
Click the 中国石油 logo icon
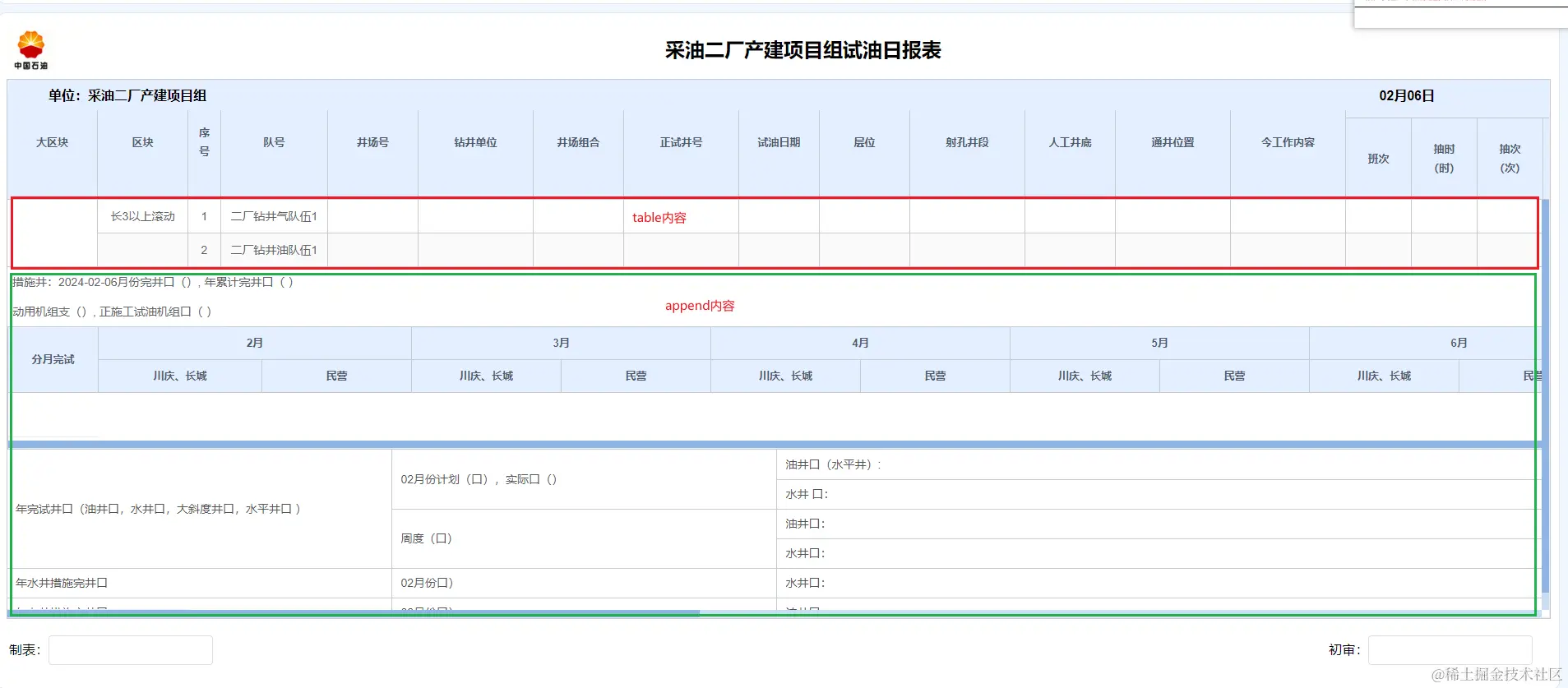click(x=31, y=50)
